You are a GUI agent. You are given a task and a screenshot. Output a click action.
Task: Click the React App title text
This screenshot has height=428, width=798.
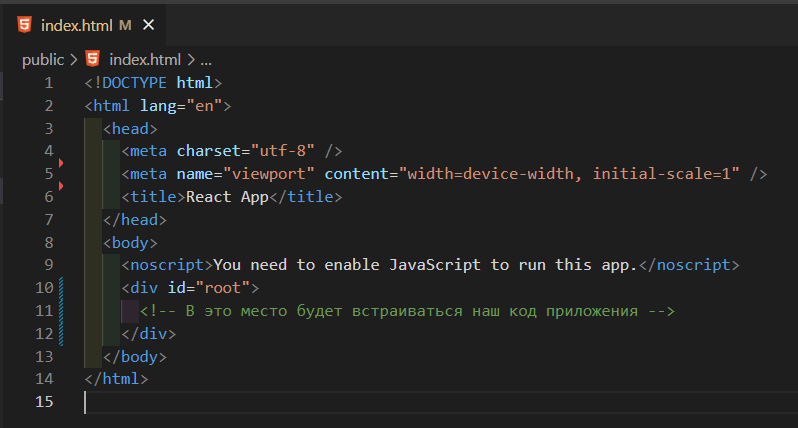(227, 196)
